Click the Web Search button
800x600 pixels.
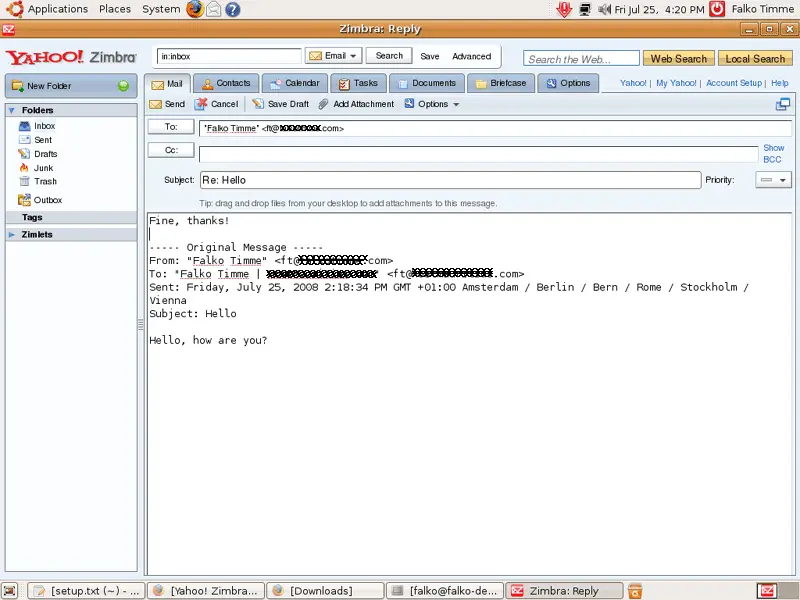pyautogui.click(x=679, y=59)
